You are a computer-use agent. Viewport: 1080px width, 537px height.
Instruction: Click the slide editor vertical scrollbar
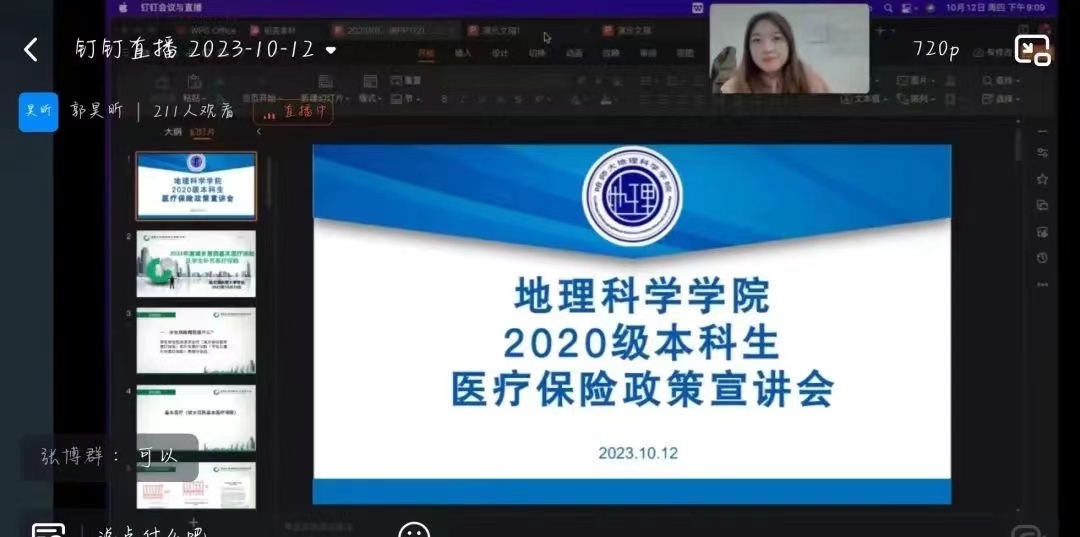click(1018, 145)
